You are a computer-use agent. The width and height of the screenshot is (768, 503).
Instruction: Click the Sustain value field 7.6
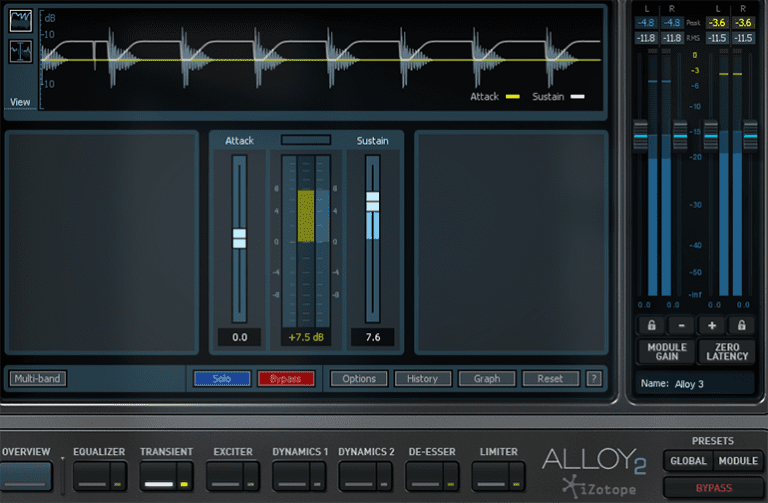373,337
